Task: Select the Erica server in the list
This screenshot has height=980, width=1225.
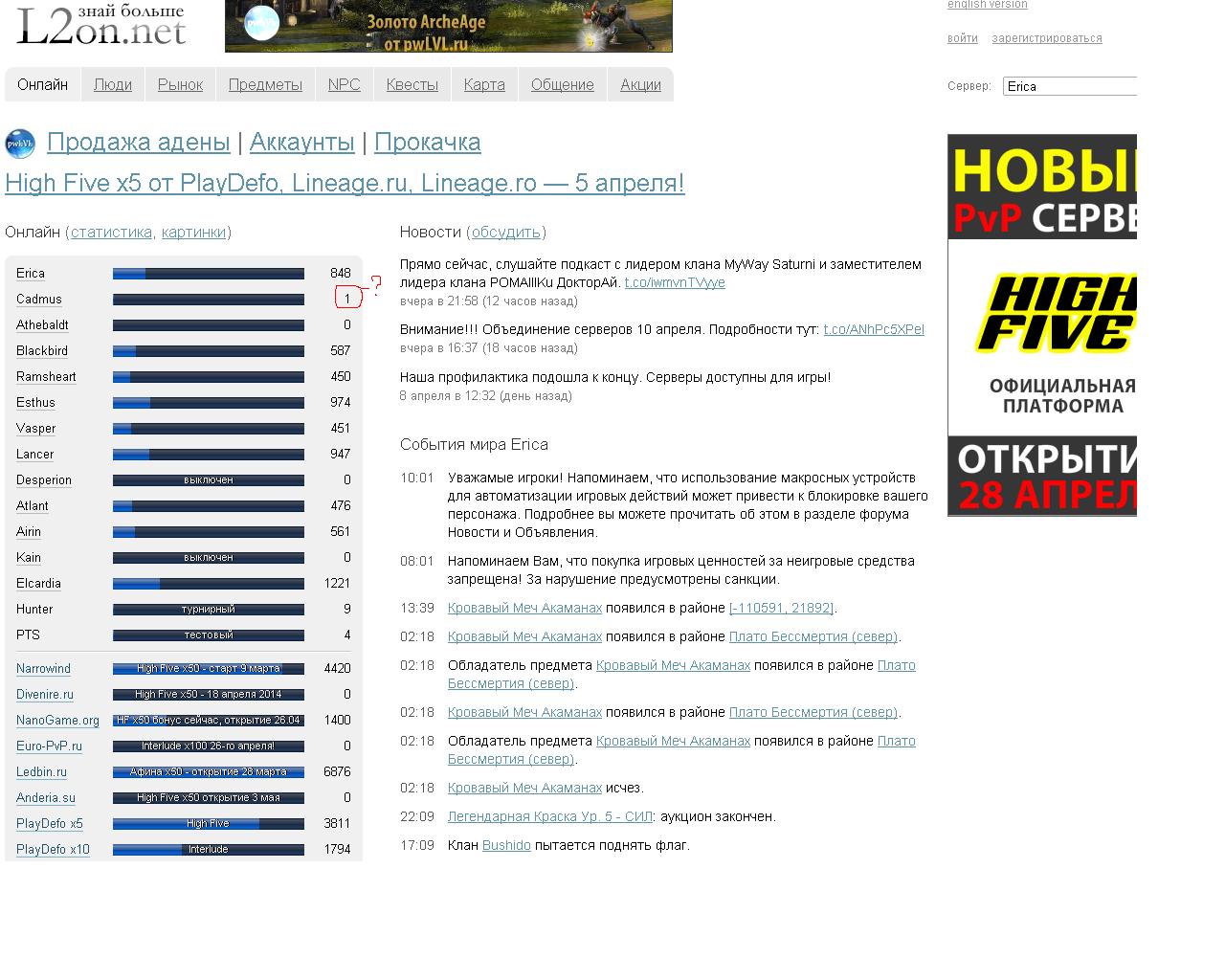Action: (31, 274)
